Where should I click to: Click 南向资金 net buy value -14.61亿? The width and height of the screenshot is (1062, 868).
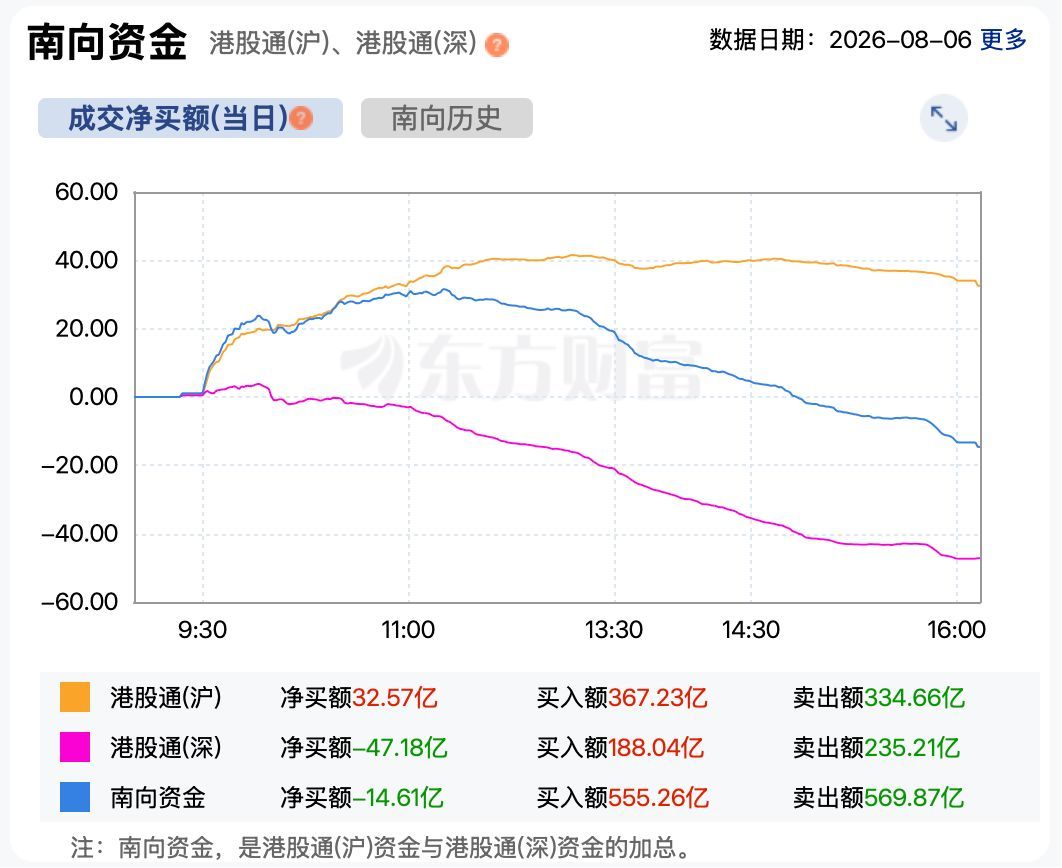(x=398, y=797)
